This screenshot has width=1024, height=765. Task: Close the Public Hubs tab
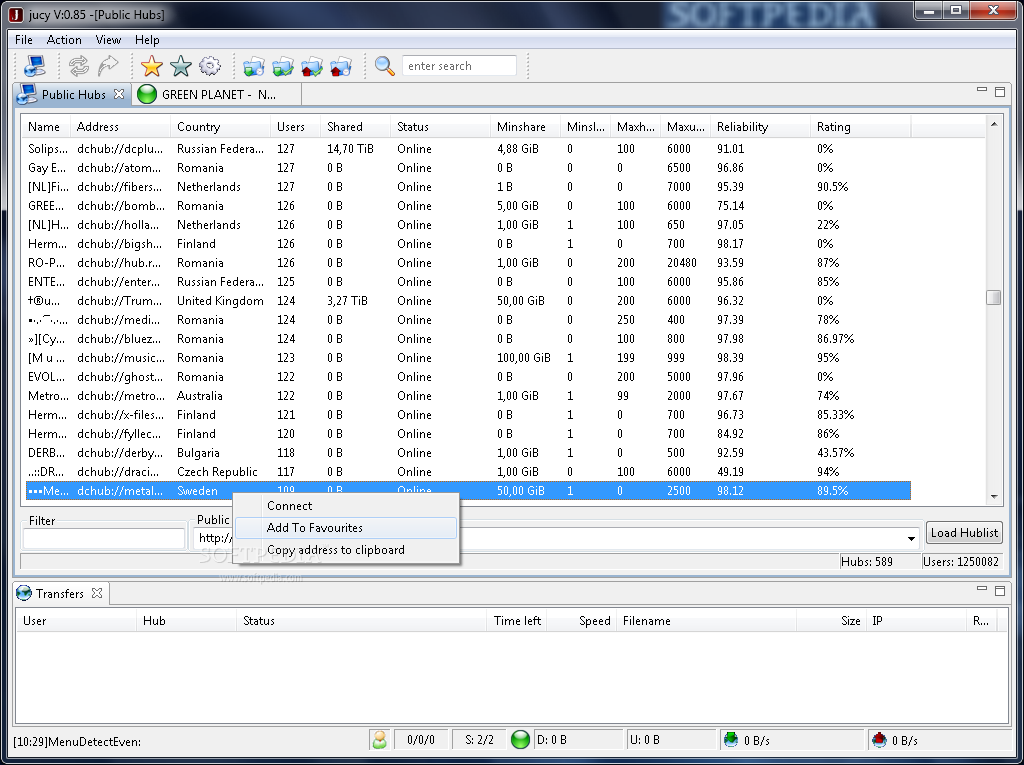[119, 94]
